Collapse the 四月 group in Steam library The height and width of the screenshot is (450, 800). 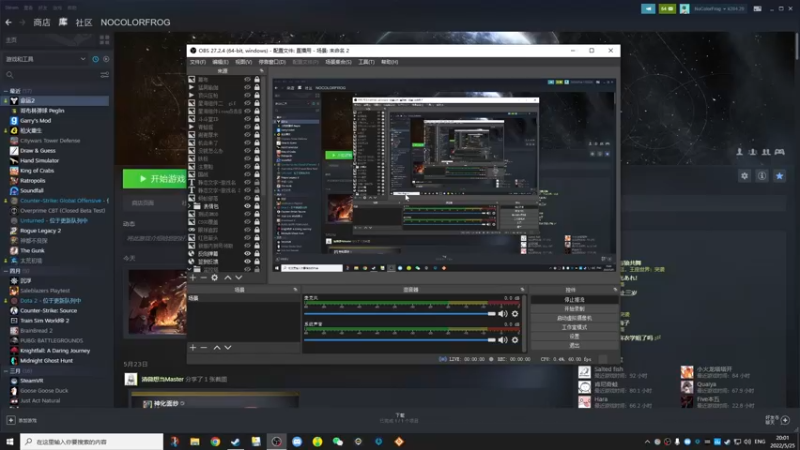tap(6, 271)
